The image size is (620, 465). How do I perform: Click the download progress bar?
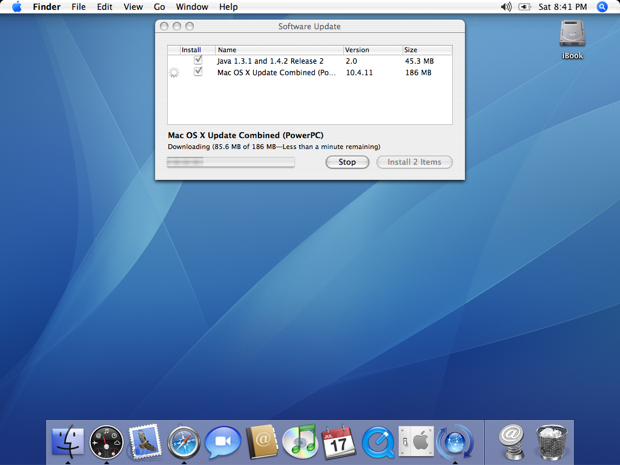pos(231,162)
